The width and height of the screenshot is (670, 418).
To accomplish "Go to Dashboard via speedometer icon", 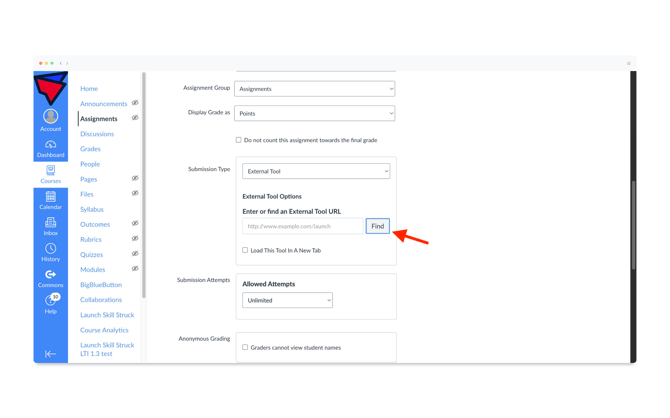I will (x=50, y=144).
